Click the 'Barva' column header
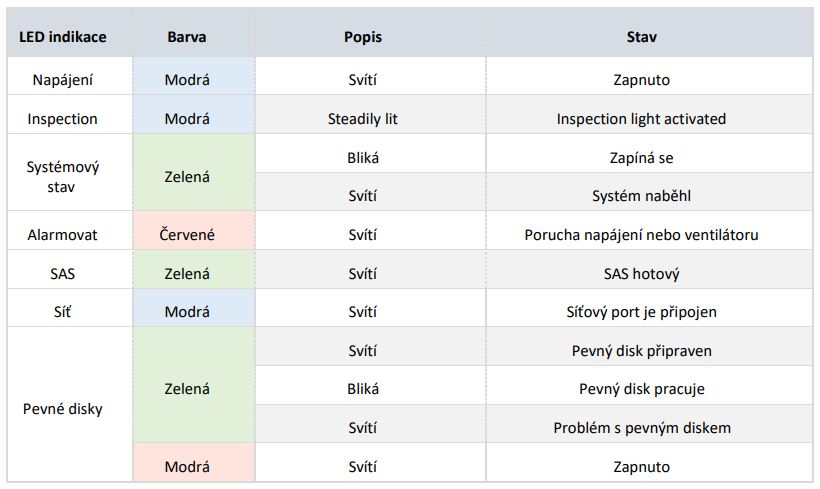Image resolution: width=820 pixels, height=489 pixels. click(187, 37)
